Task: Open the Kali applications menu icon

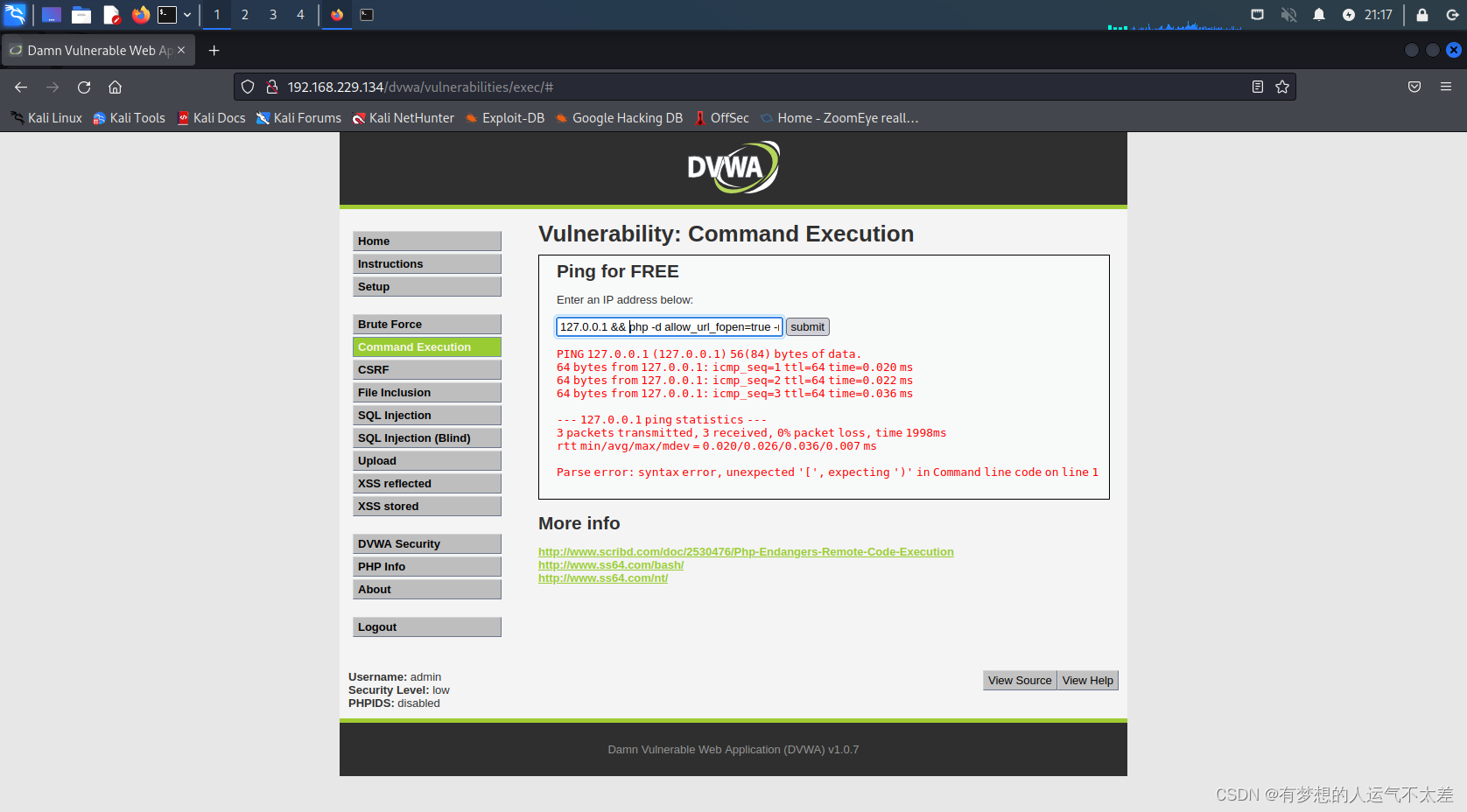Action: (x=15, y=14)
